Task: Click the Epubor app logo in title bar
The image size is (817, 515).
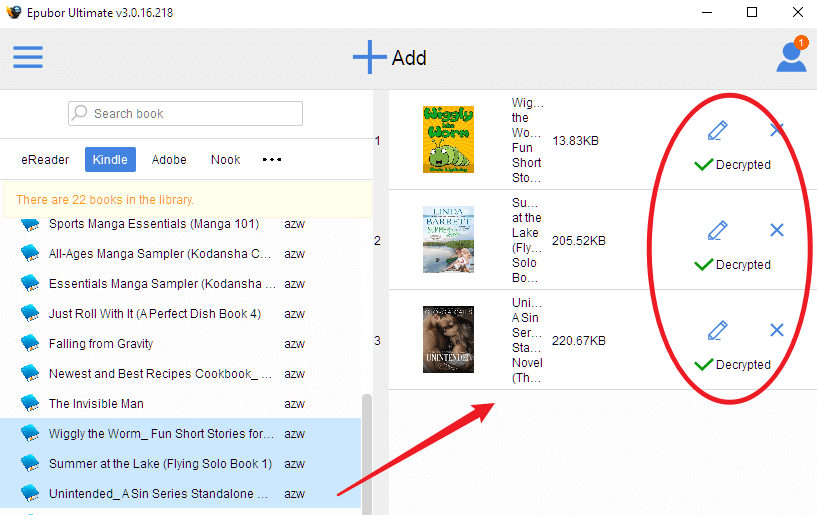Action: [x=14, y=12]
